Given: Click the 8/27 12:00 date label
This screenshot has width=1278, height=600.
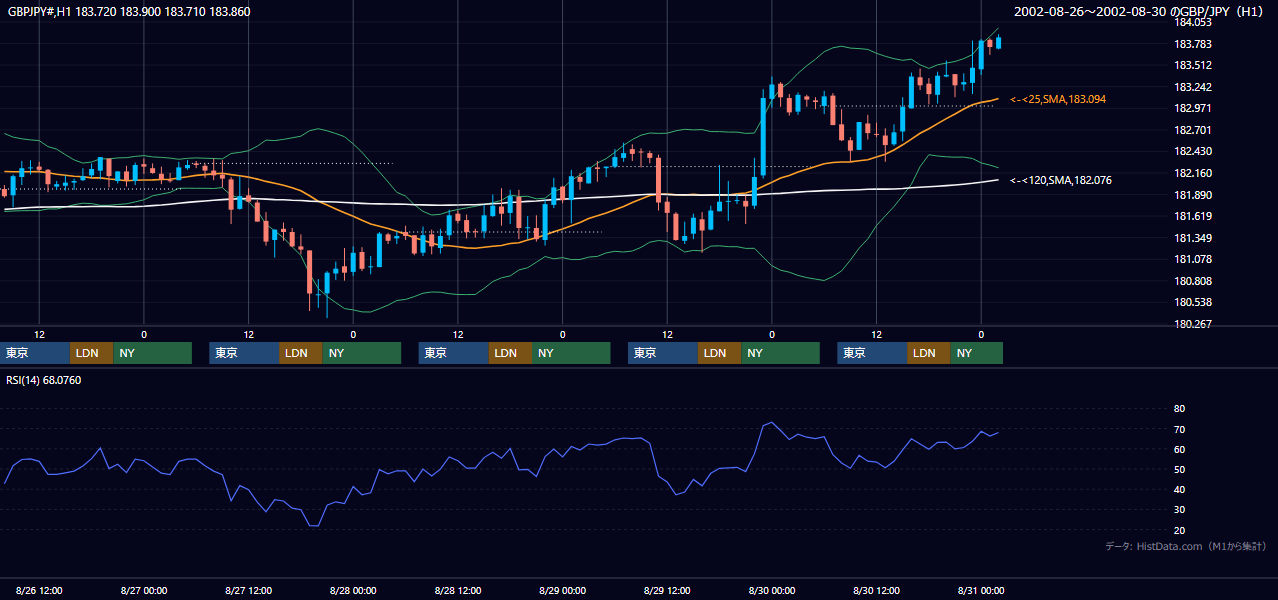Looking at the screenshot, I should click(249, 590).
